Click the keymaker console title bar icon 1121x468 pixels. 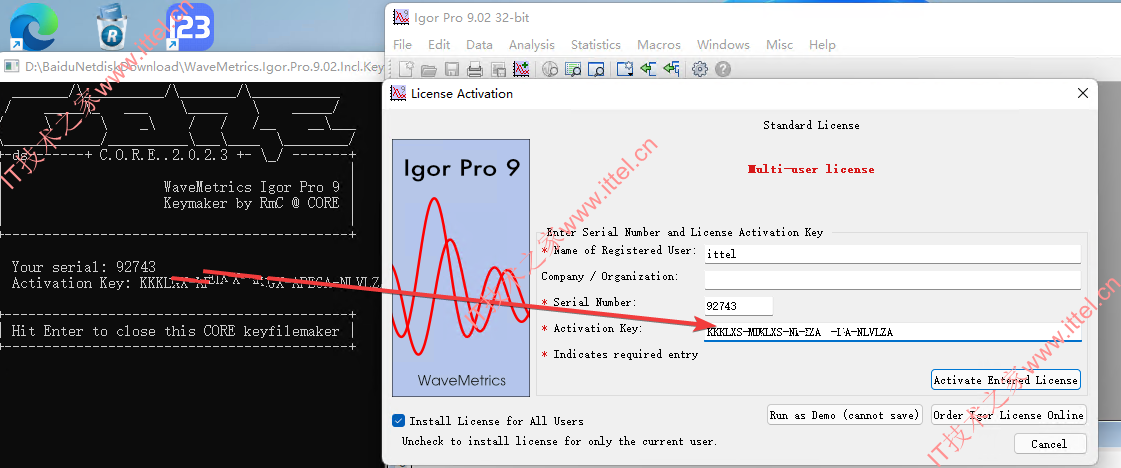pos(11,66)
